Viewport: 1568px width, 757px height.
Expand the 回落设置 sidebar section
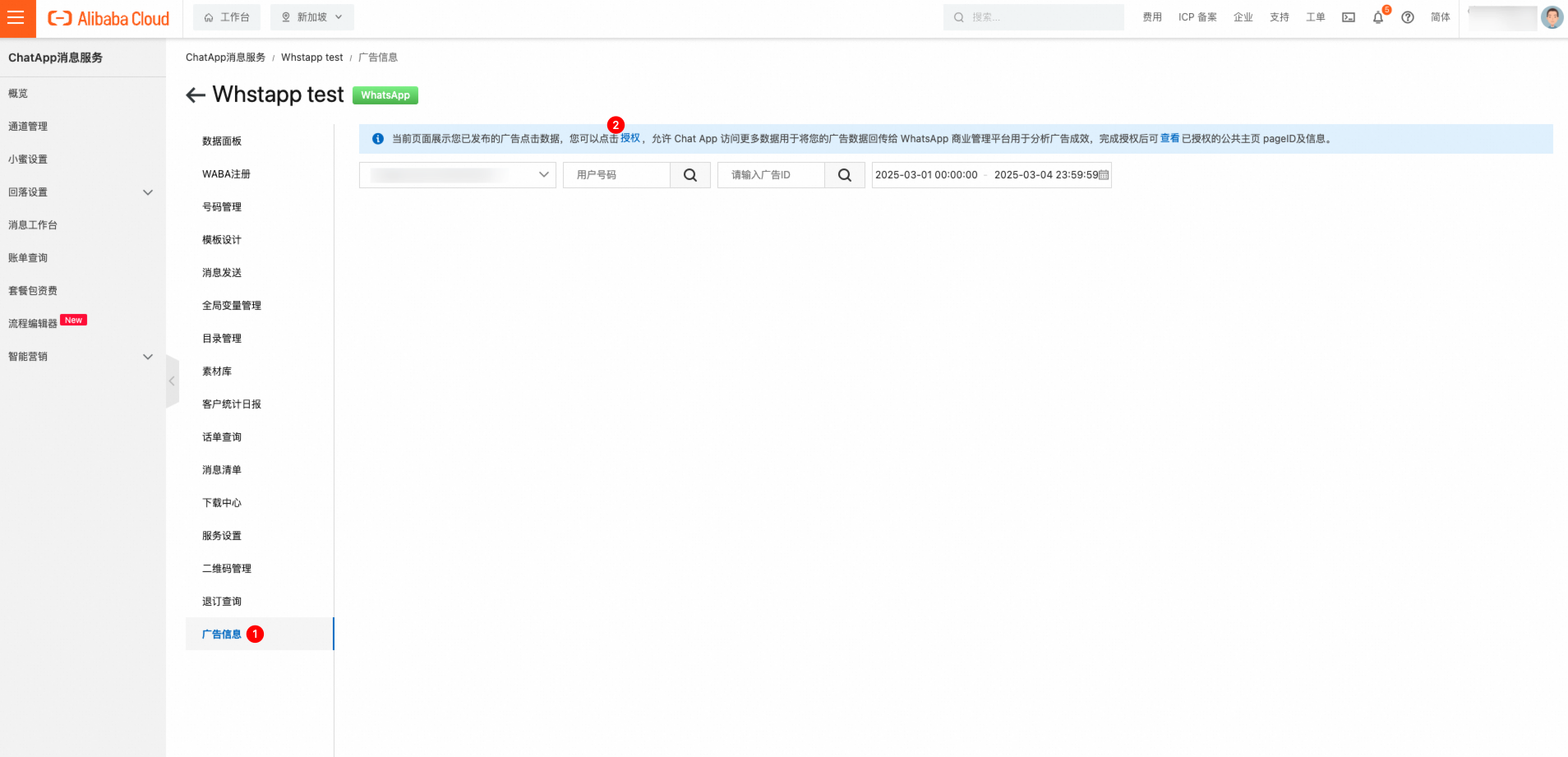tap(82, 192)
